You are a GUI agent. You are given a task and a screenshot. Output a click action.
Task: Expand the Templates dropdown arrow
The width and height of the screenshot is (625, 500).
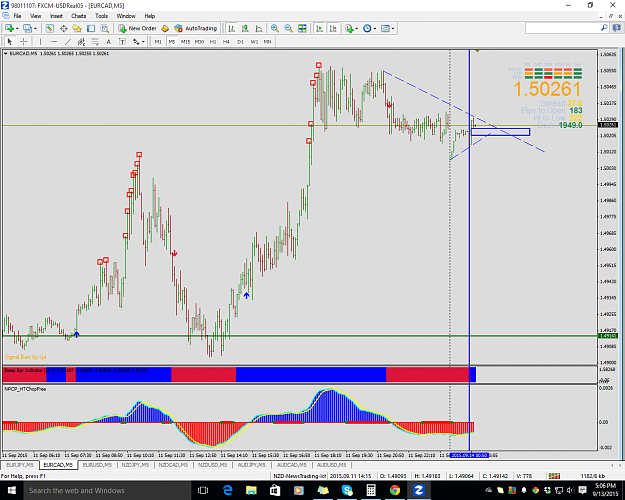pyautogui.click(x=393, y=28)
